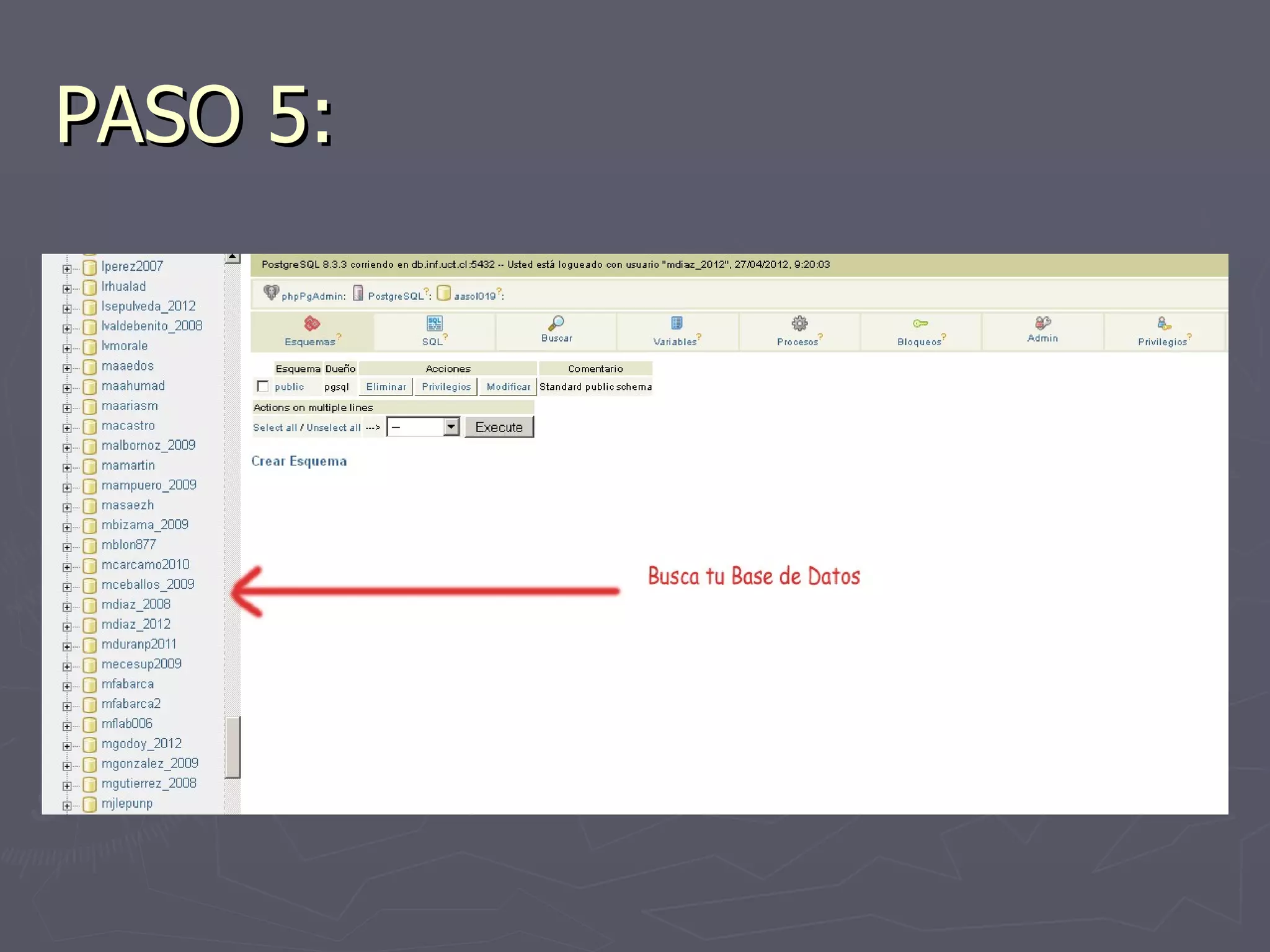Expand the mdiaz_2012 database node
1270x952 pixels.
(67, 627)
